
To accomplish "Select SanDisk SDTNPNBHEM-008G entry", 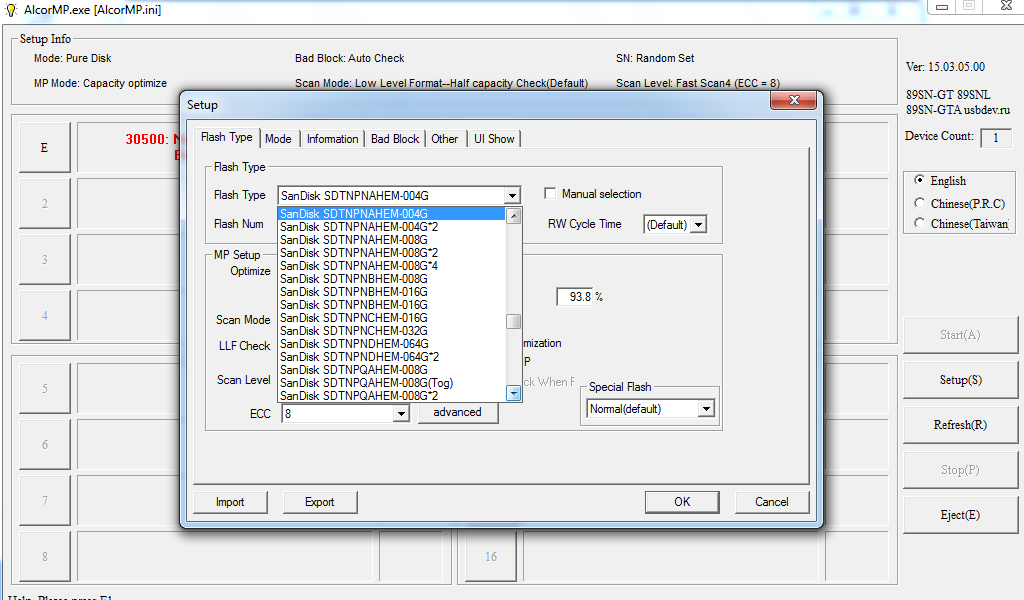I will [392, 279].
